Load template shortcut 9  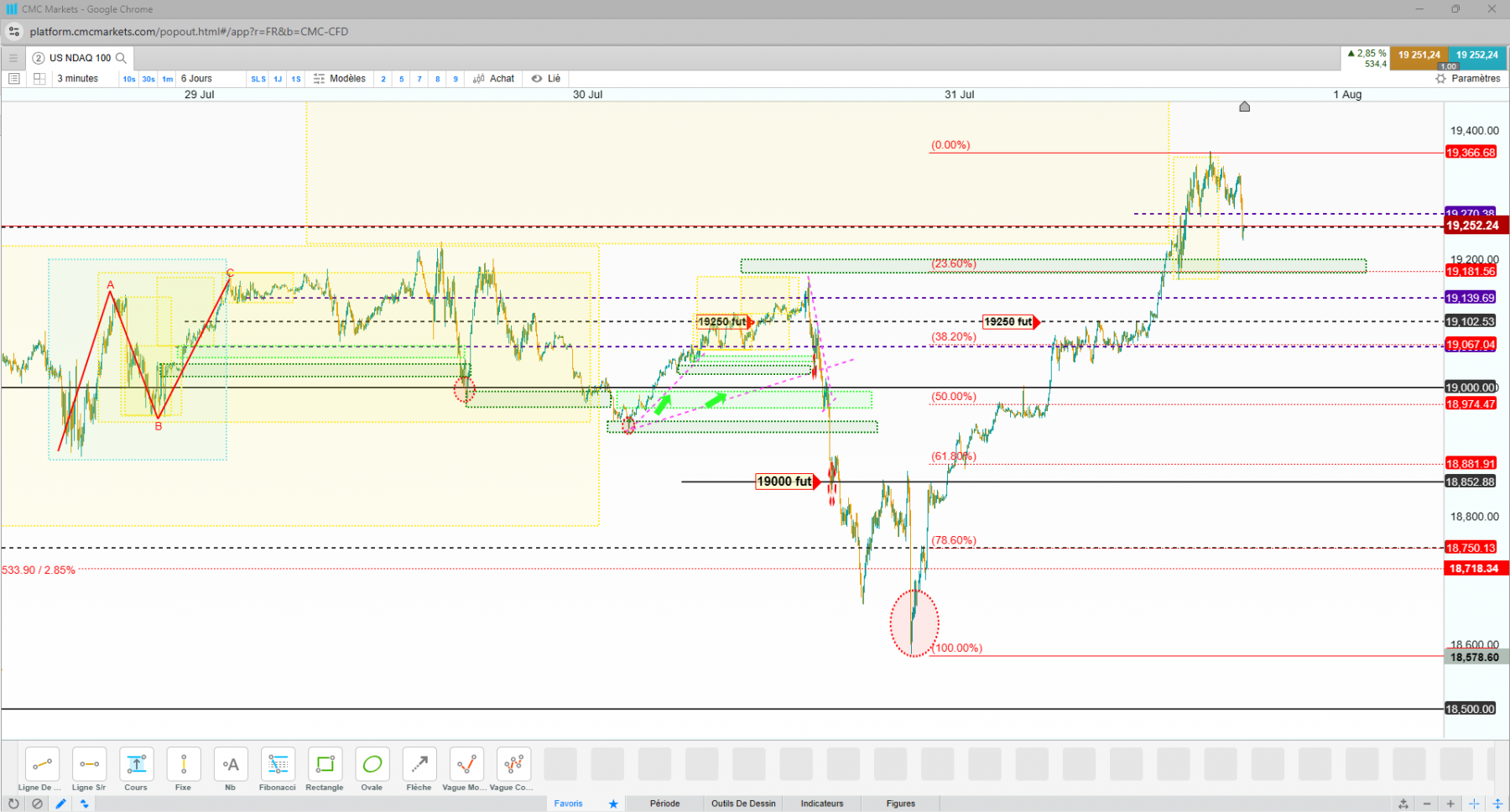[456, 79]
